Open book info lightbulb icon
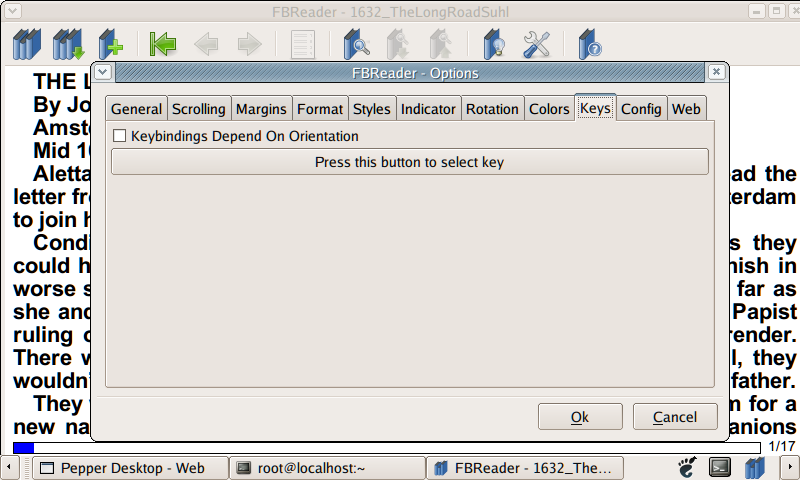 coord(494,44)
